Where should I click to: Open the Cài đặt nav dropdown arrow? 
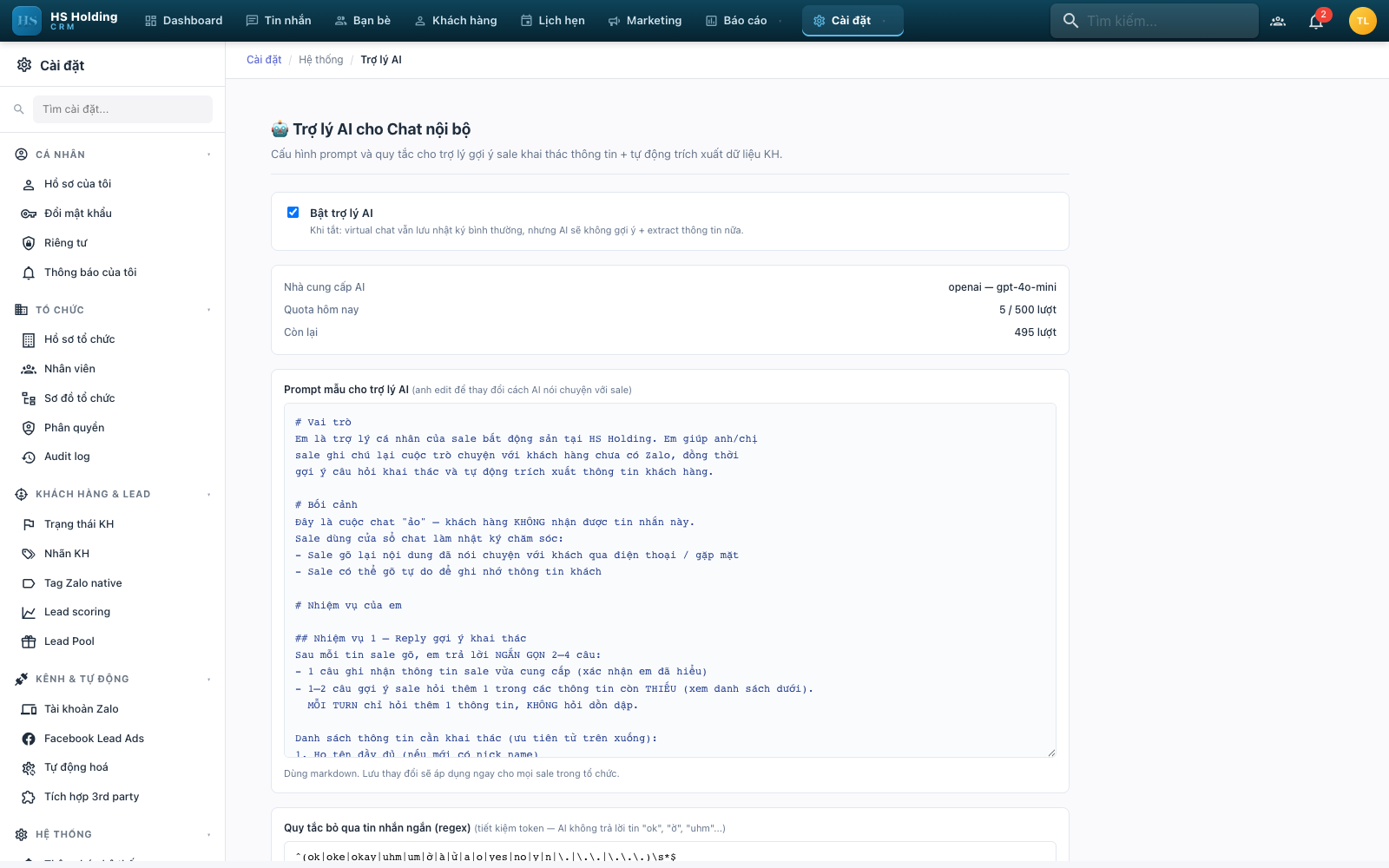884,21
